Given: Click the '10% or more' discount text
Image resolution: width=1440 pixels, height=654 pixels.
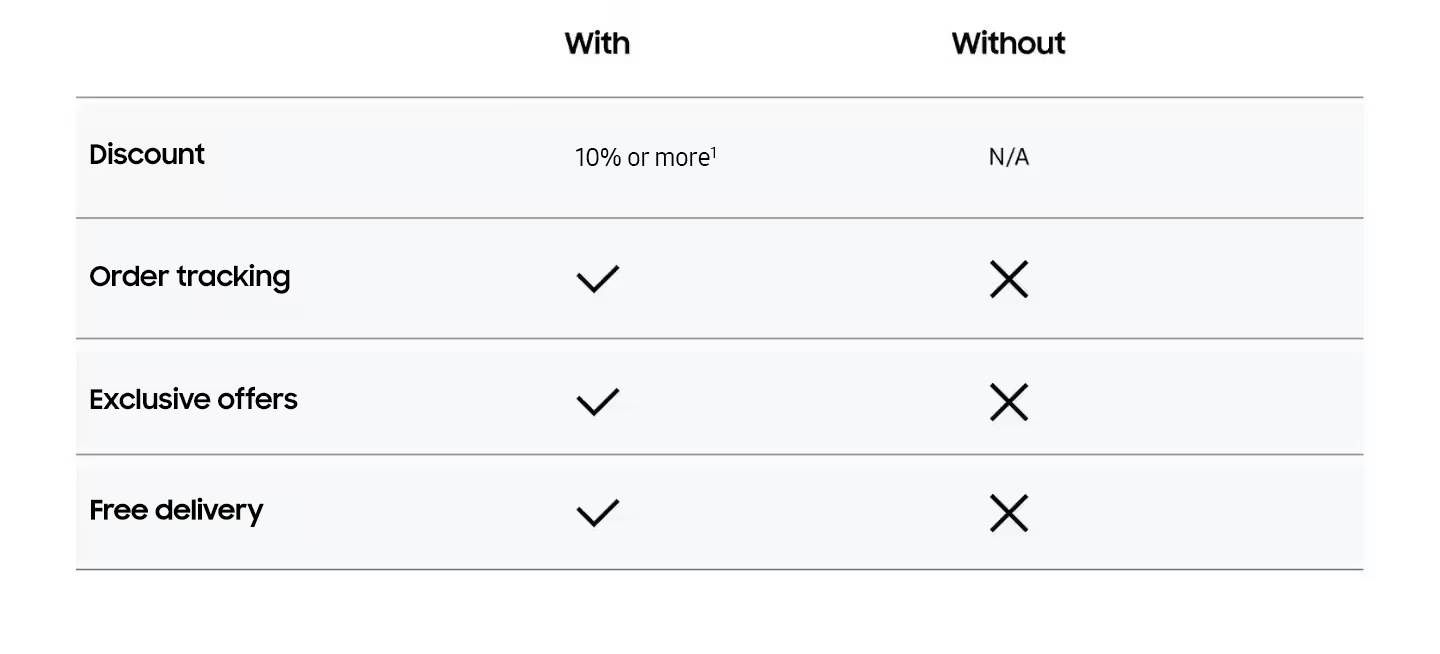Looking at the screenshot, I should click(x=641, y=158).
